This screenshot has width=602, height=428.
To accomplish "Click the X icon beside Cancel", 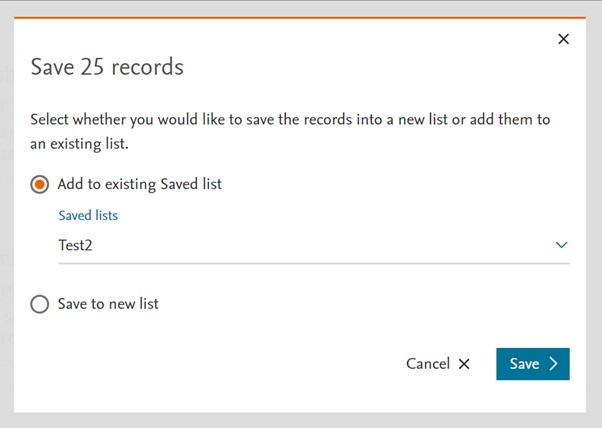I will click(464, 364).
